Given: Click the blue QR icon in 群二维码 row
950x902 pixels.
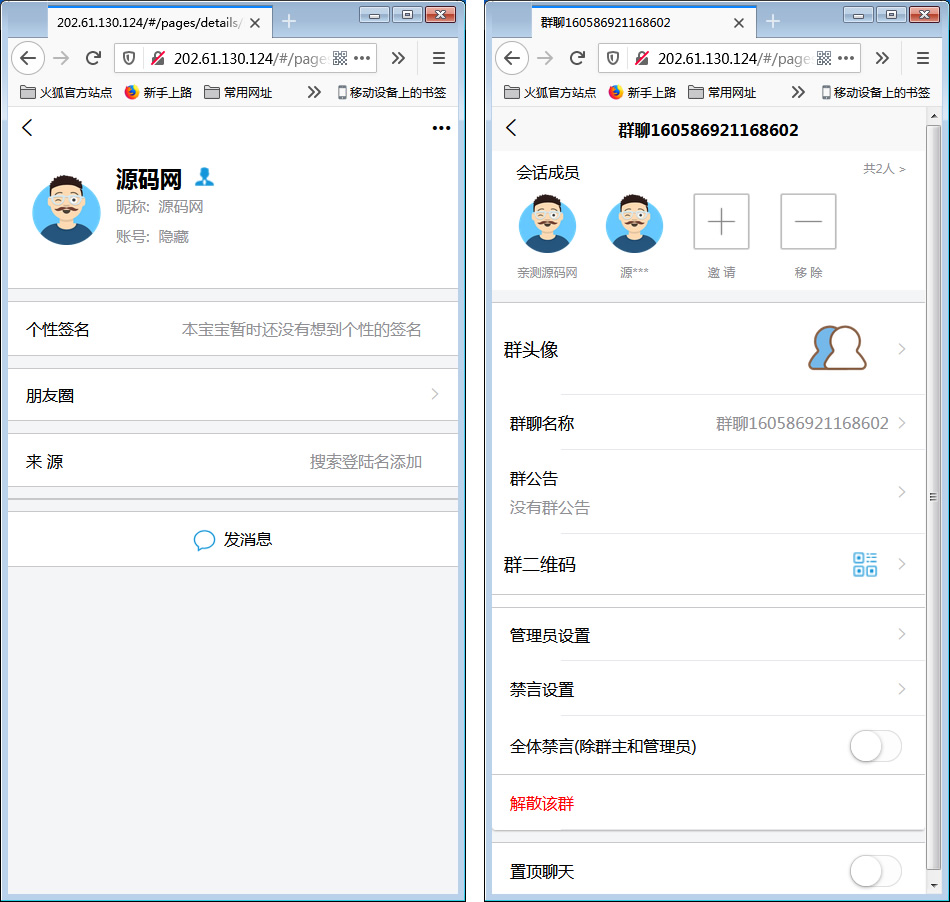Looking at the screenshot, I should 865,565.
